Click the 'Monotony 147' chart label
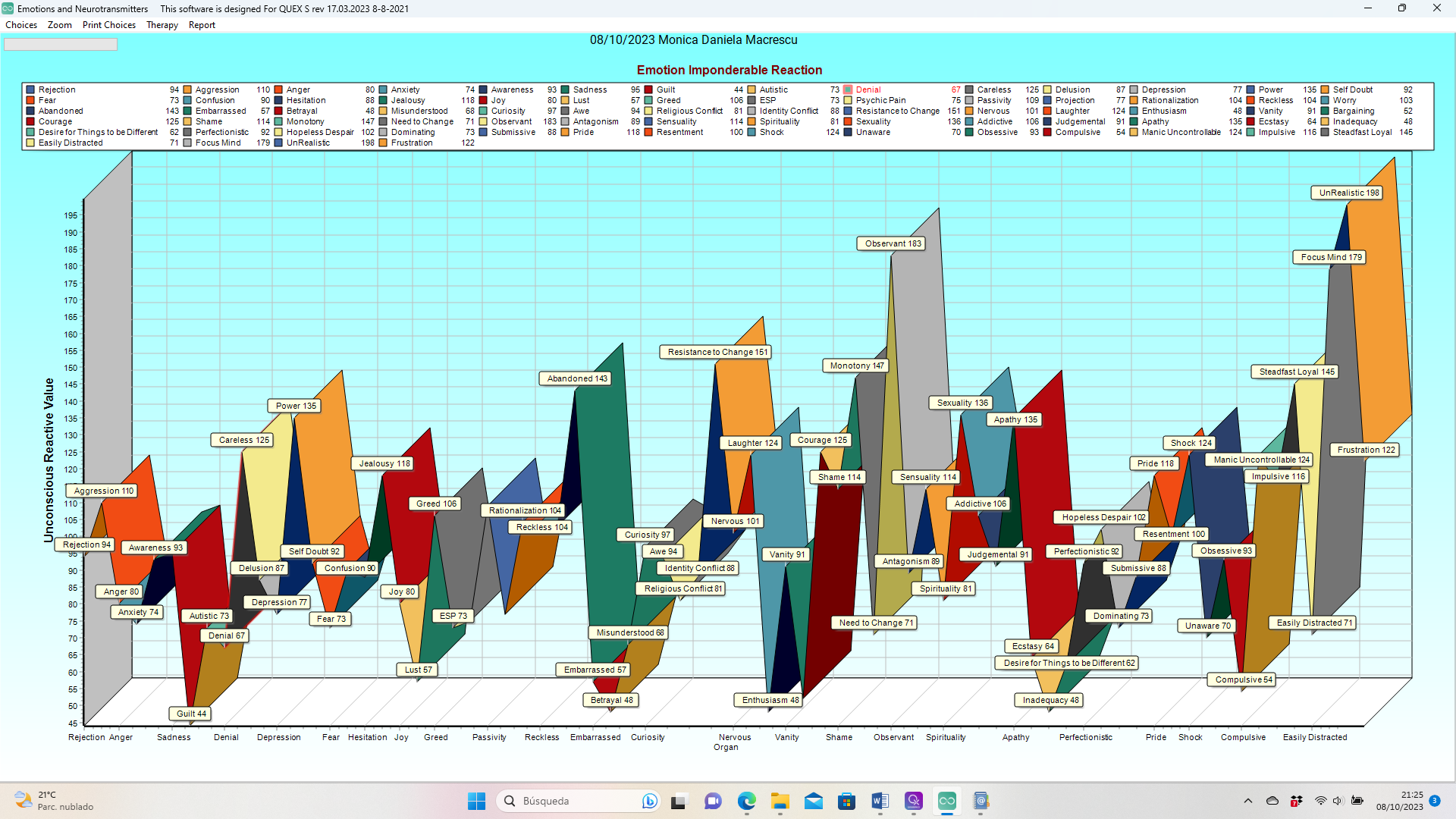Viewport: 1456px width, 819px height. click(x=857, y=366)
